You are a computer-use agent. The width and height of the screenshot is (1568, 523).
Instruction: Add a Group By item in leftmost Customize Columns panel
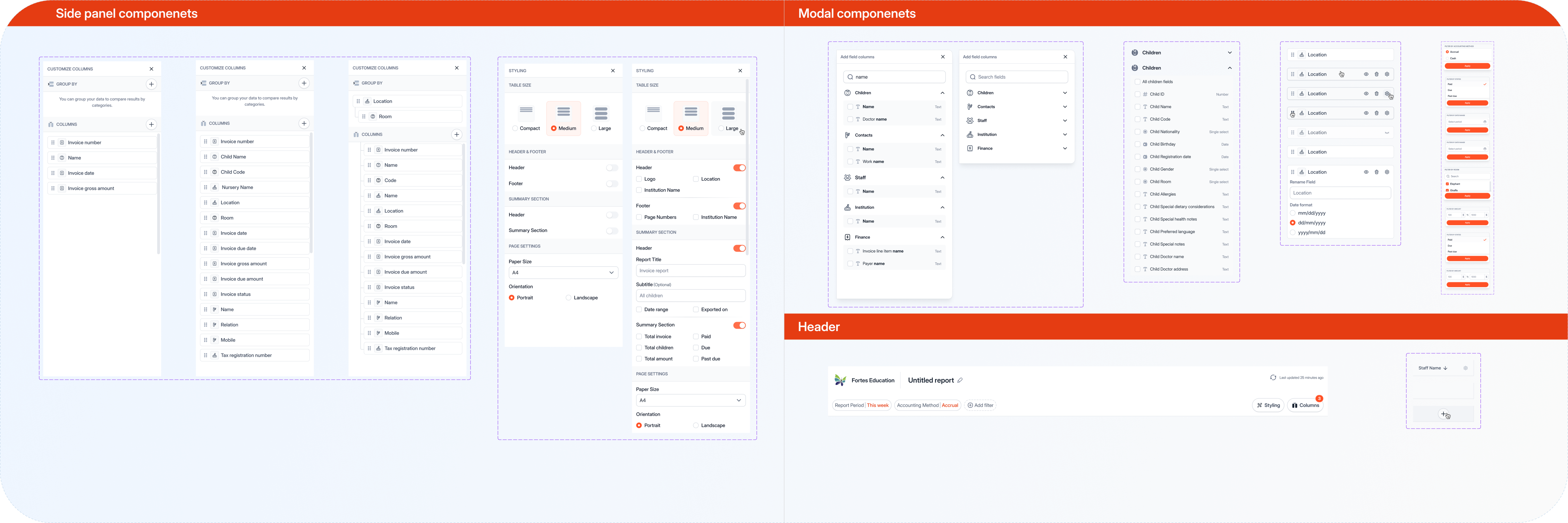click(x=152, y=84)
